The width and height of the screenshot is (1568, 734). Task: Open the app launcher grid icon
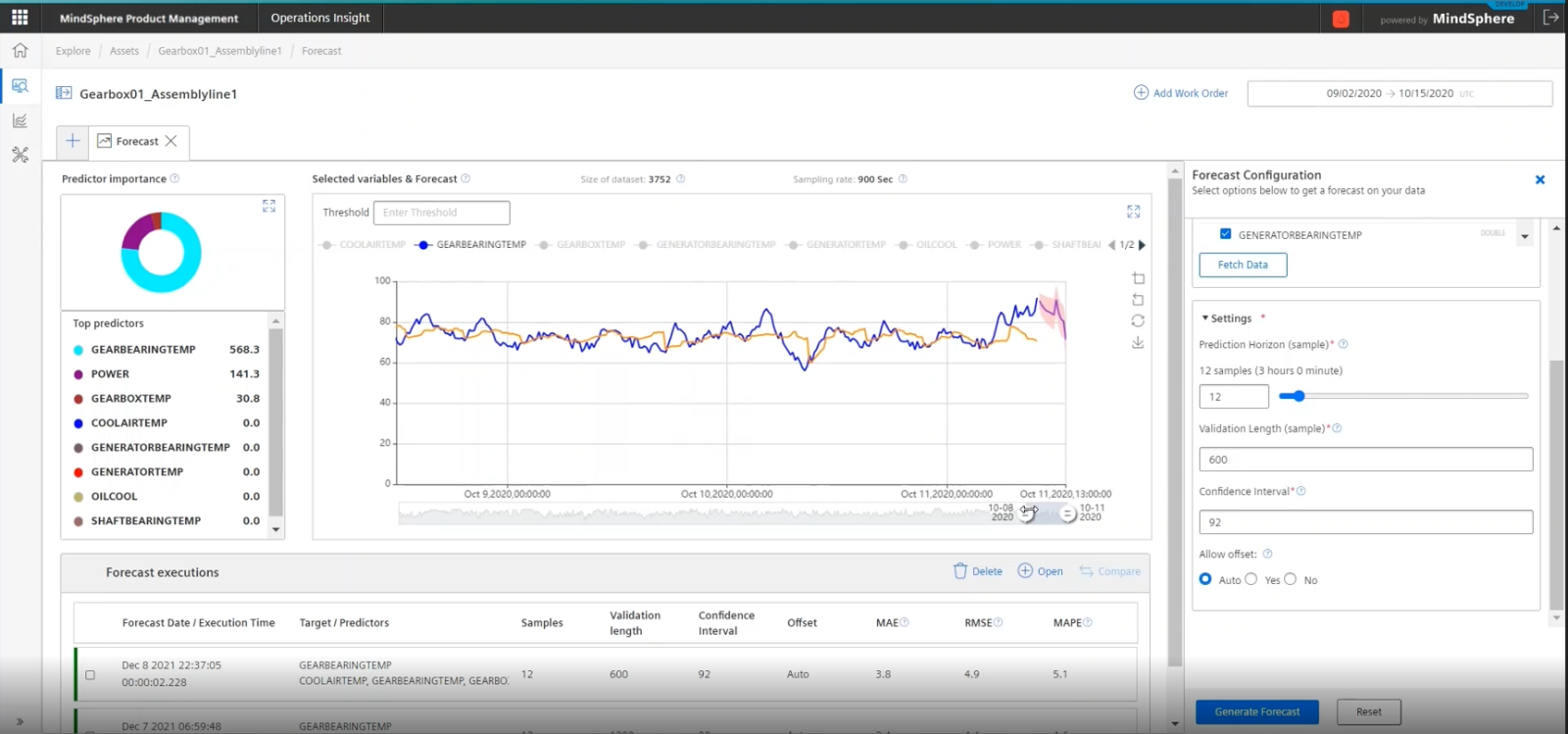point(20,18)
